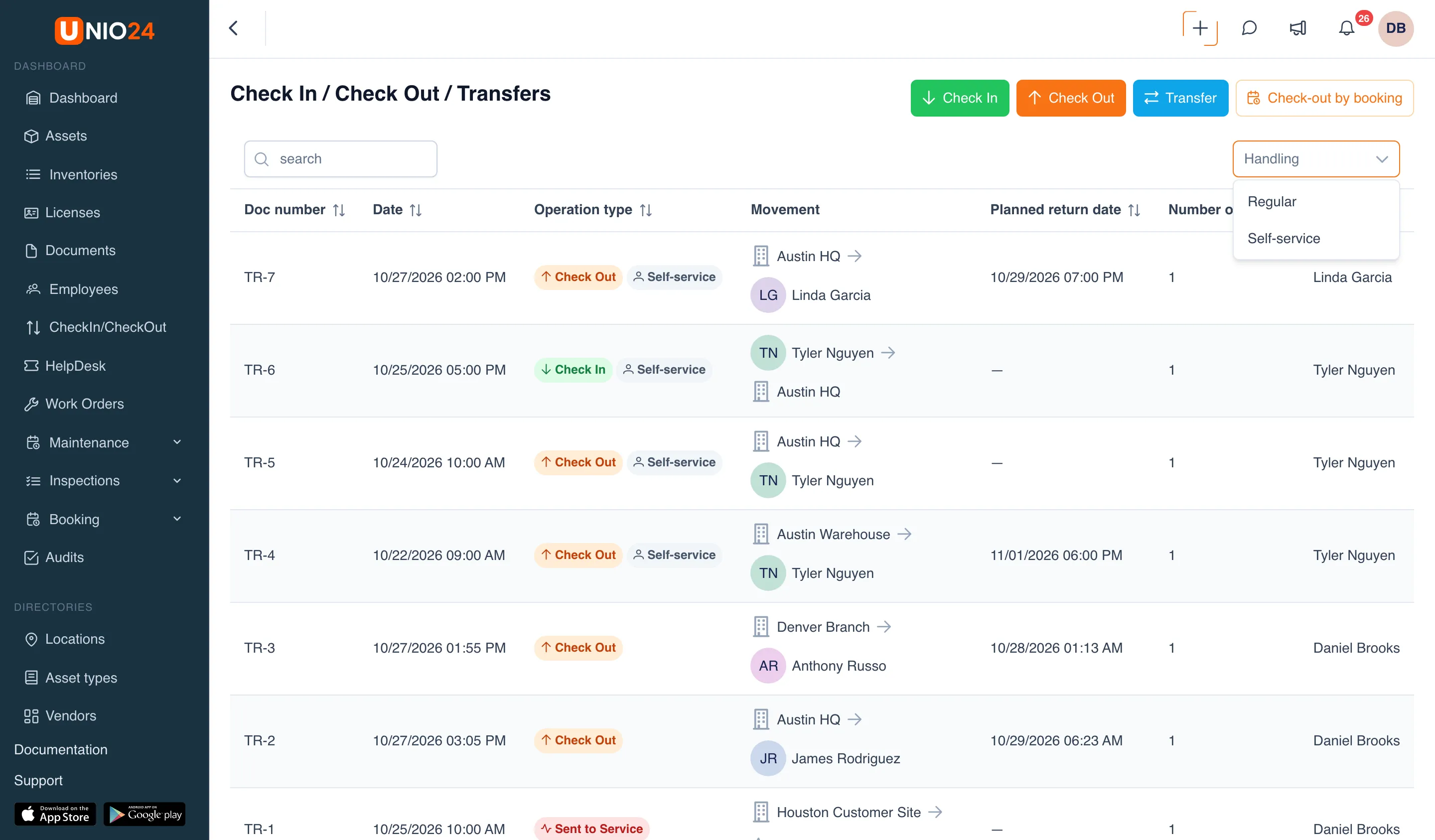
Task: Open document TR-4 row
Action: (x=822, y=556)
